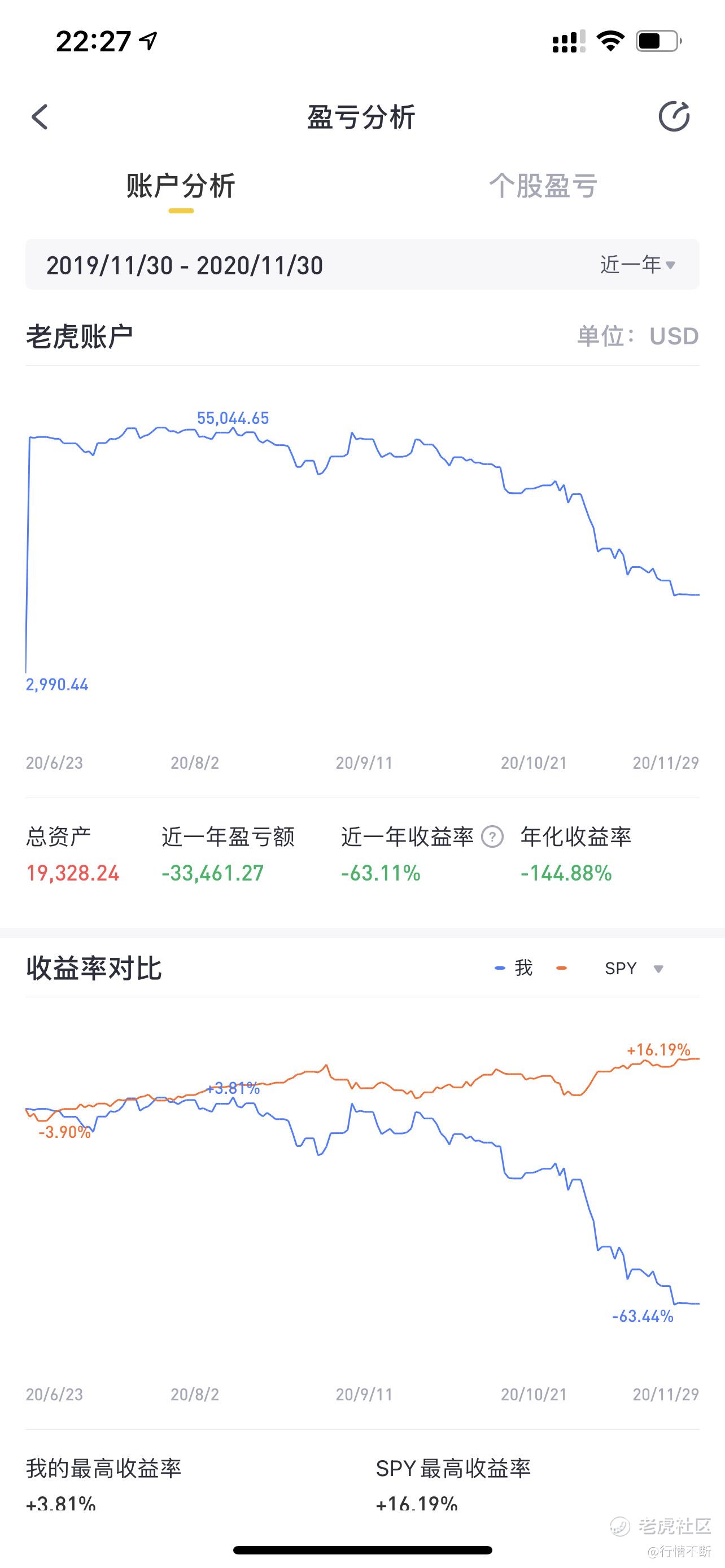The width and height of the screenshot is (725, 1568).
Task: Tap the share icon in header
Action: (x=674, y=116)
